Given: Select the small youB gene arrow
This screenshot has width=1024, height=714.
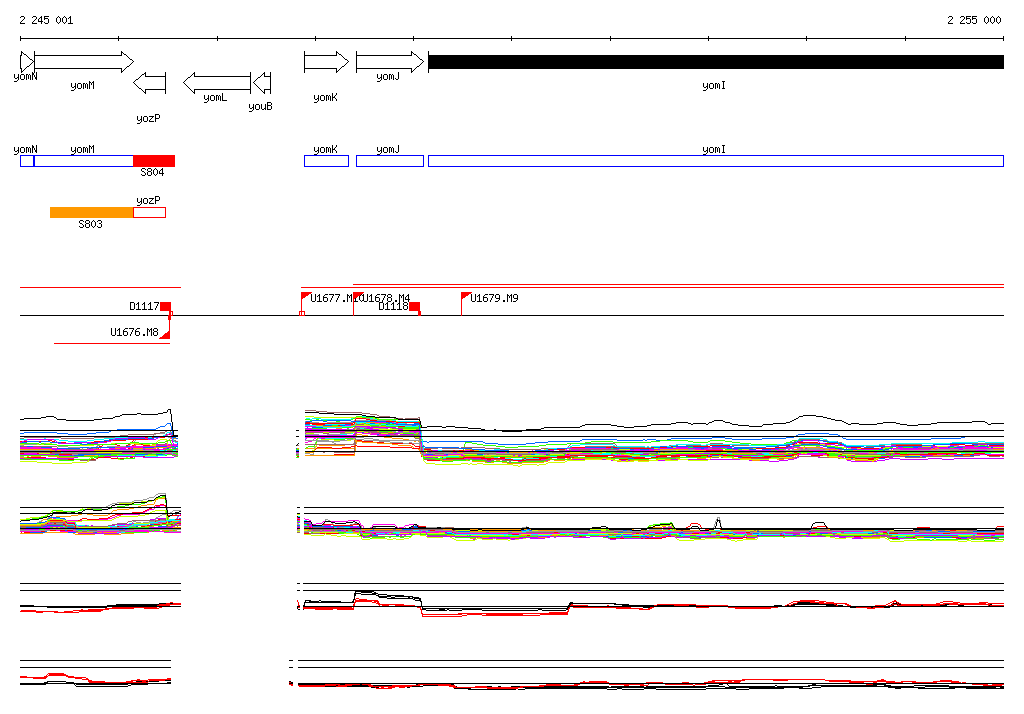Looking at the screenshot, I should 261,83.
